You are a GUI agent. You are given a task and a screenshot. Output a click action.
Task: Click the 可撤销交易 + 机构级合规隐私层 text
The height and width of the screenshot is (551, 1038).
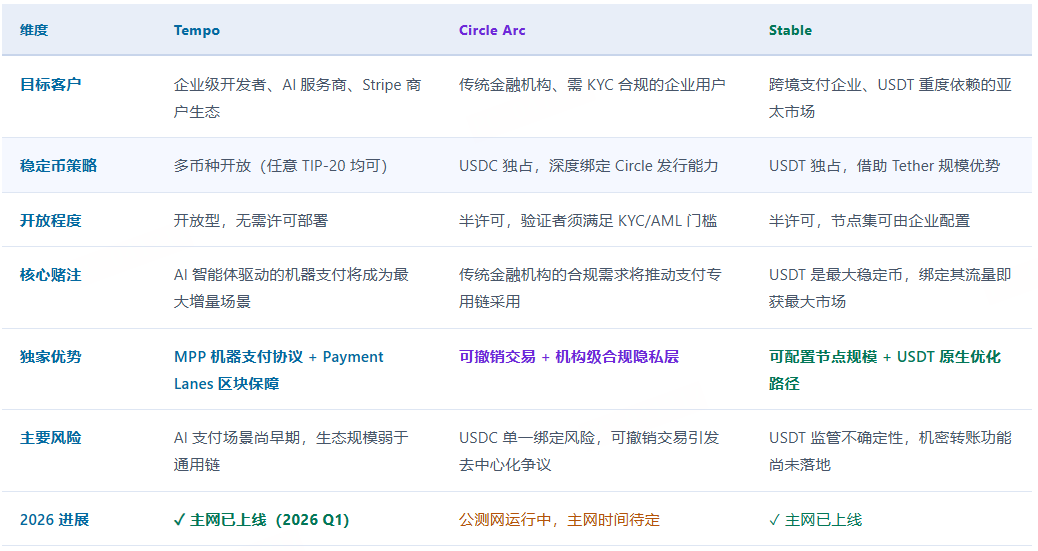[569, 357]
